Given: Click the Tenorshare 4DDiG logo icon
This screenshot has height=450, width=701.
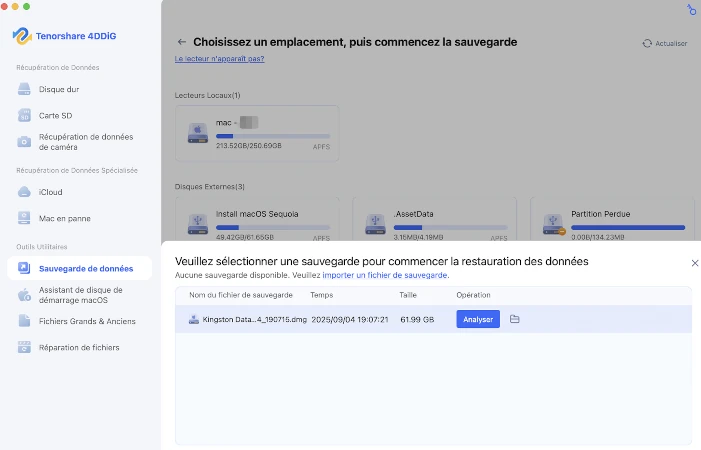Looking at the screenshot, I should (22, 36).
